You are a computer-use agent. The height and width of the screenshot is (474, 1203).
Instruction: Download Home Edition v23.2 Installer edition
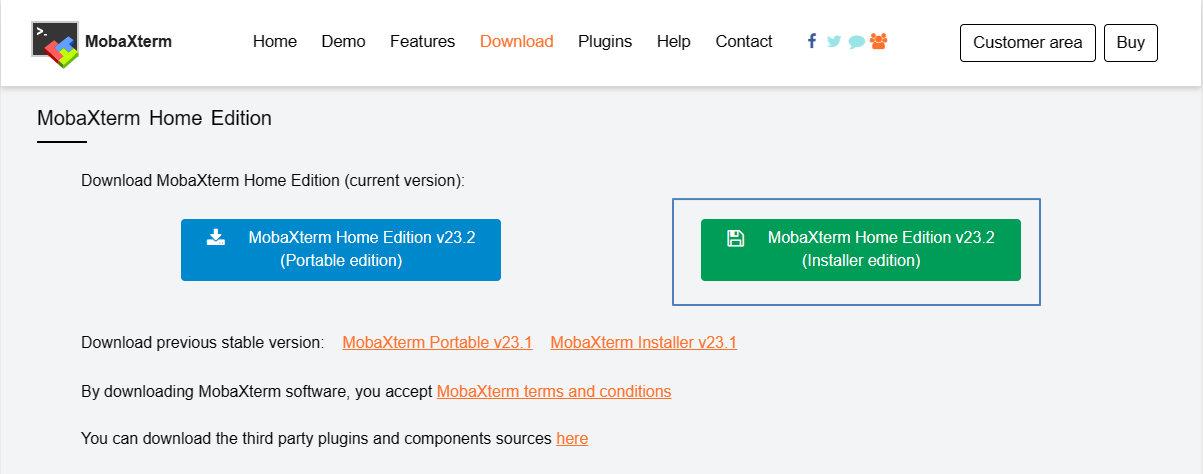click(861, 250)
